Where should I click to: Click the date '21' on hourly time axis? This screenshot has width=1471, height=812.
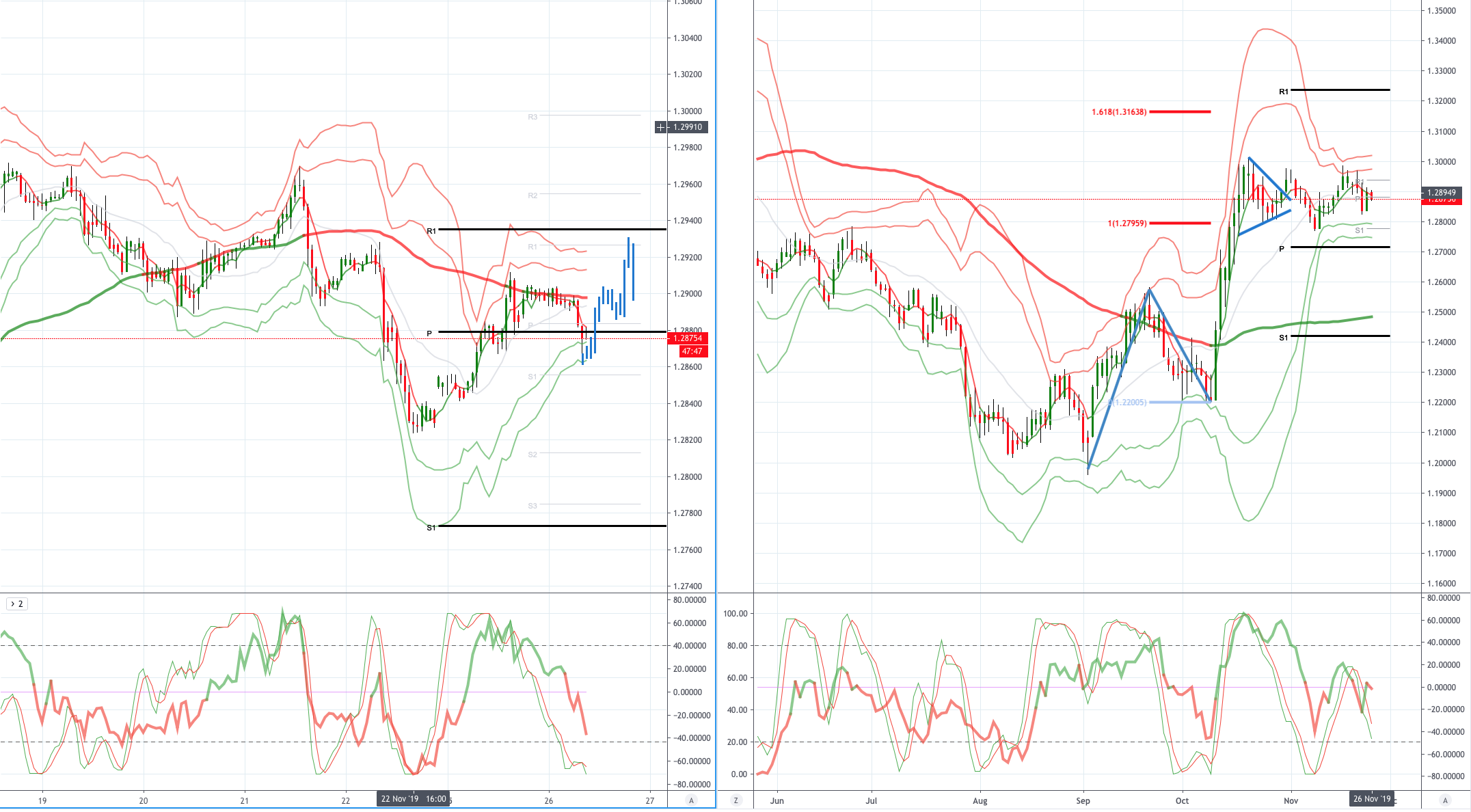point(245,800)
